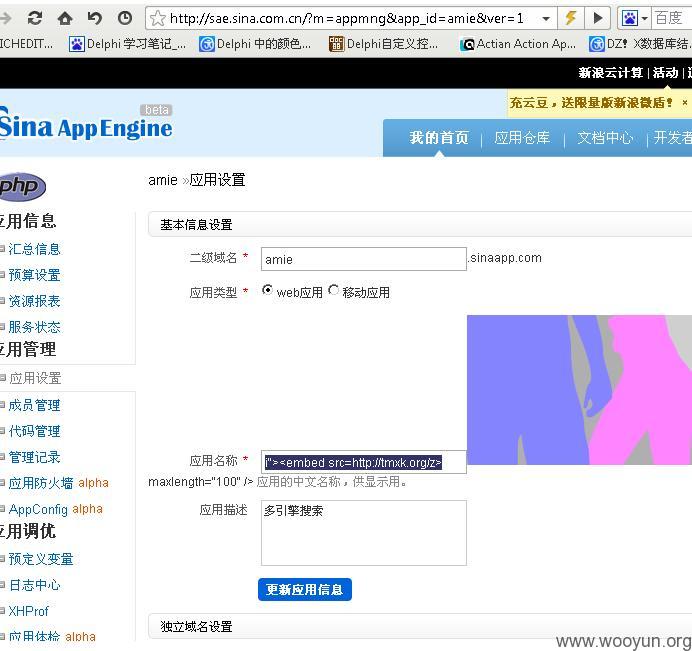692x651 pixels.
Task: Open 预算设置 in sidebar
Action: click(x=34, y=275)
